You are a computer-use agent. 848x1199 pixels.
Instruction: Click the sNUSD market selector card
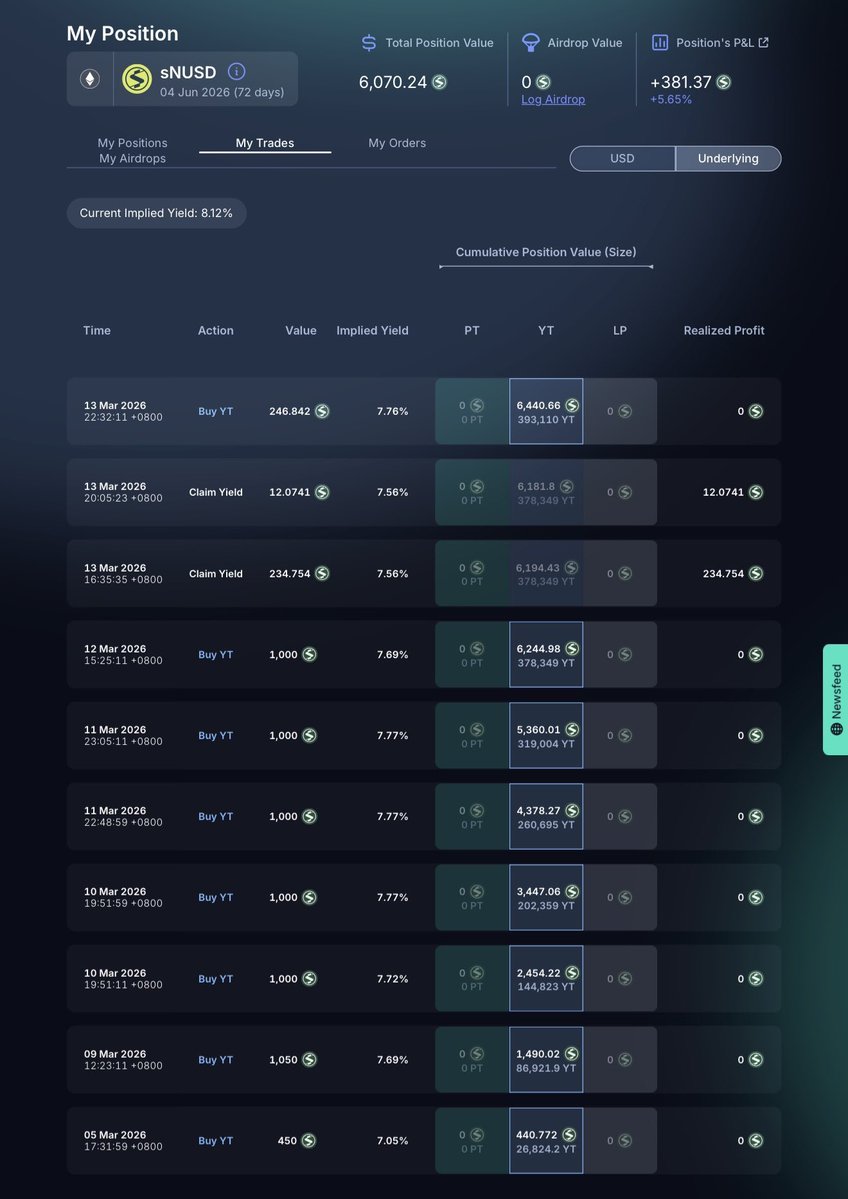click(182, 79)
